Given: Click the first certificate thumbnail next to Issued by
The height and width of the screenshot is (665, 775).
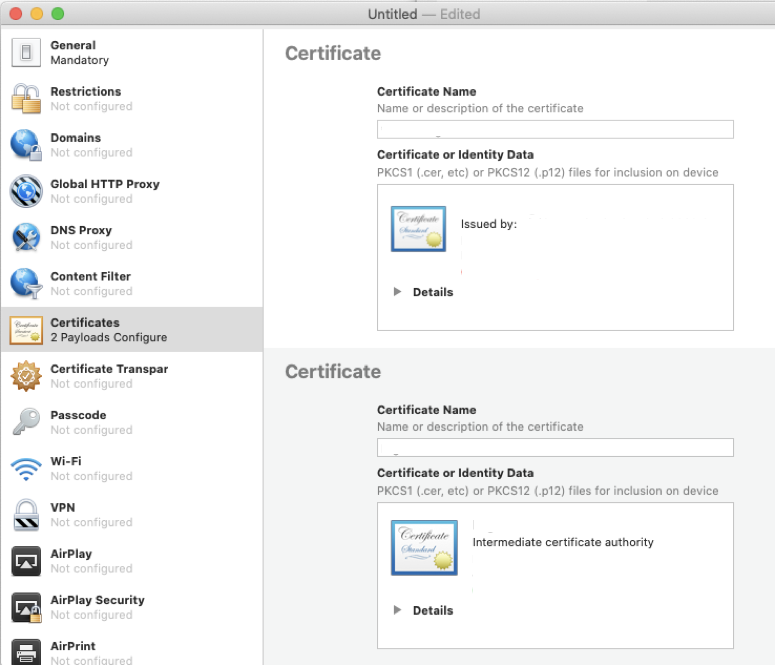Looking at the screenshot, I should click(419, 229).
